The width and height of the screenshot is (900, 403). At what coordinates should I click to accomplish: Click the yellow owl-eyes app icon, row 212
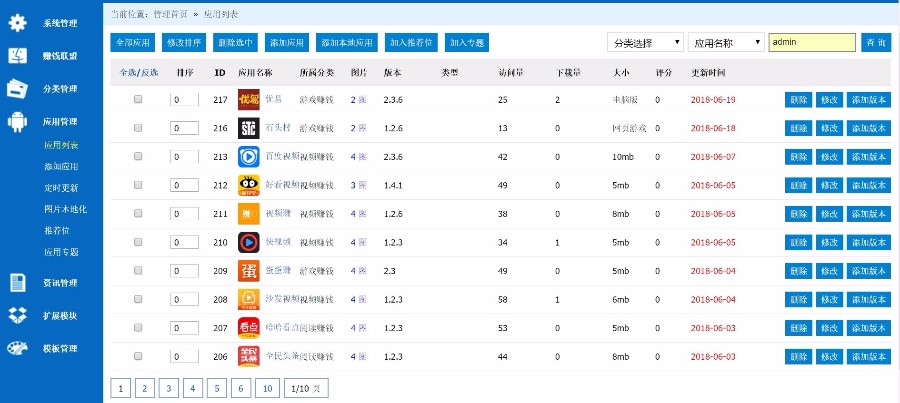tap(249, 185)
